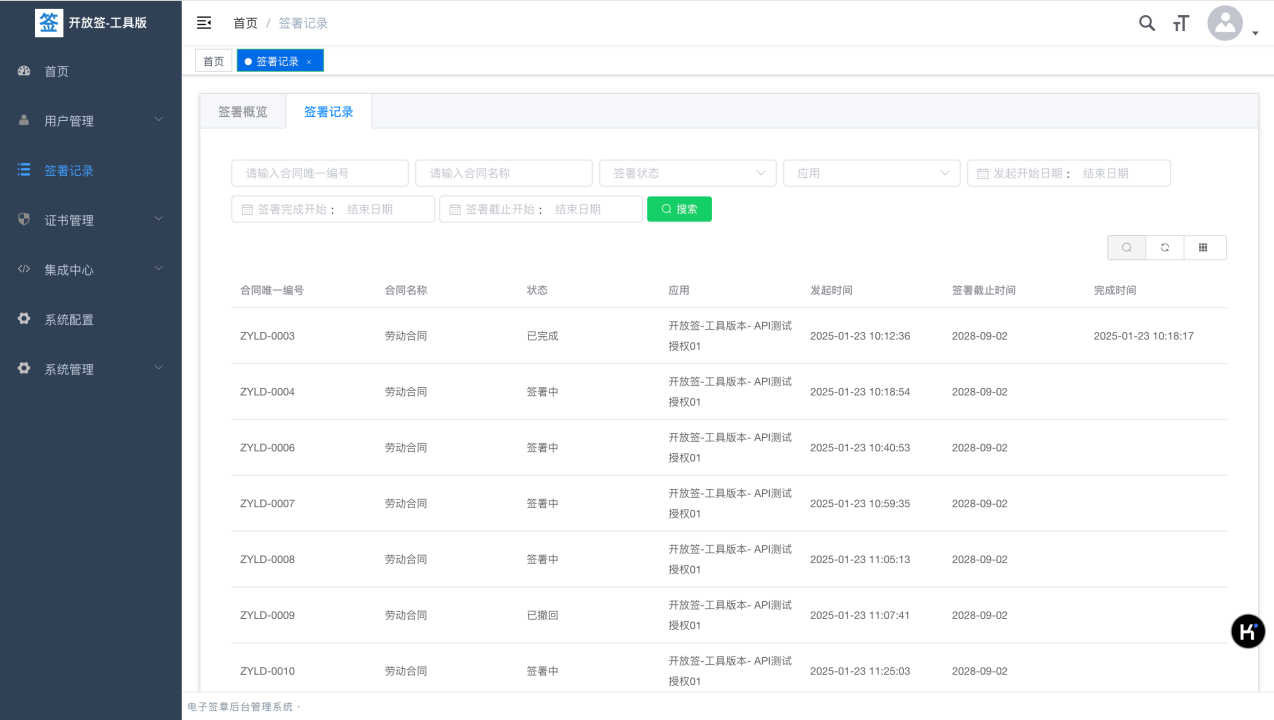The image size is (1274, 720).
Task: Click contract number ZYLD-0009
Action: click(x=268, y=616)
